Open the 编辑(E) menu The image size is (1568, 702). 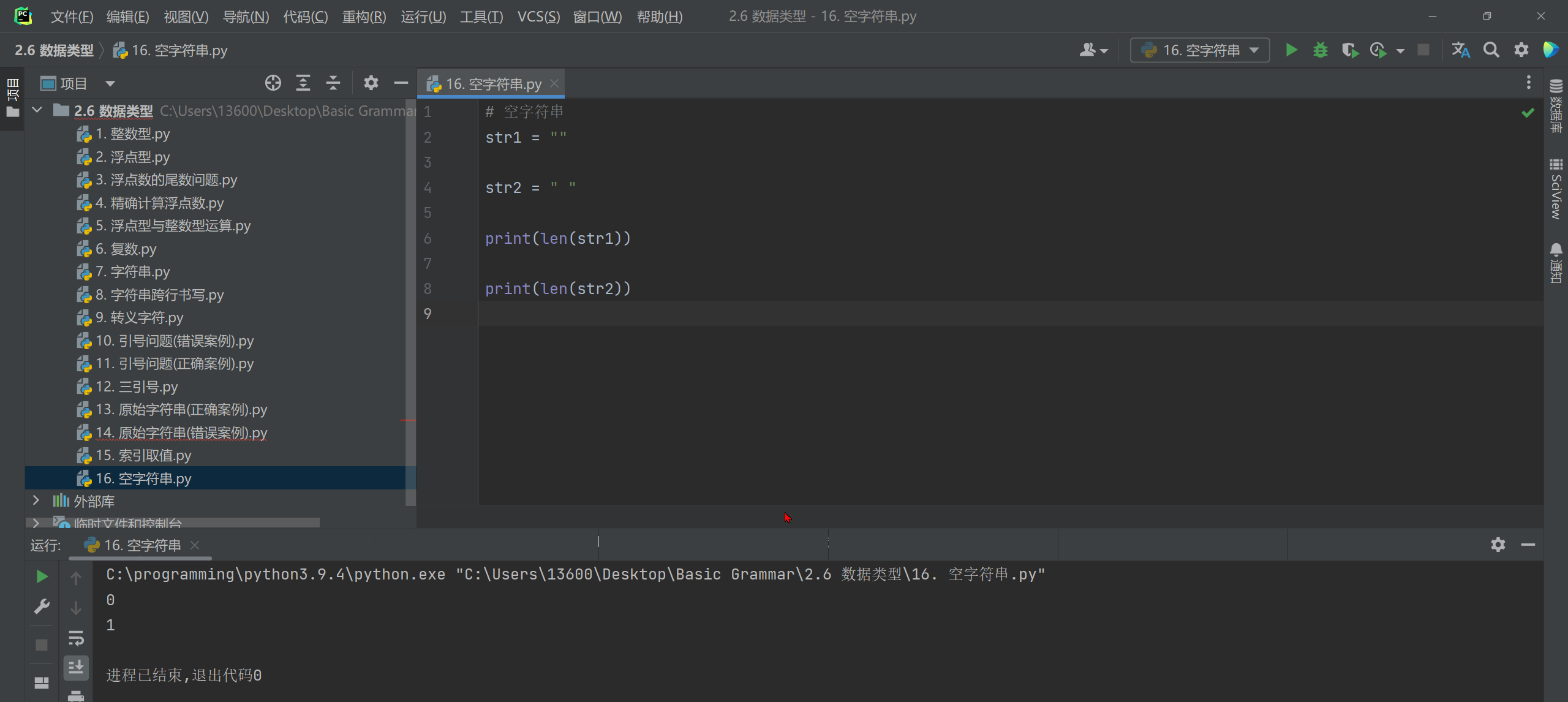click(x=128, y=17)
